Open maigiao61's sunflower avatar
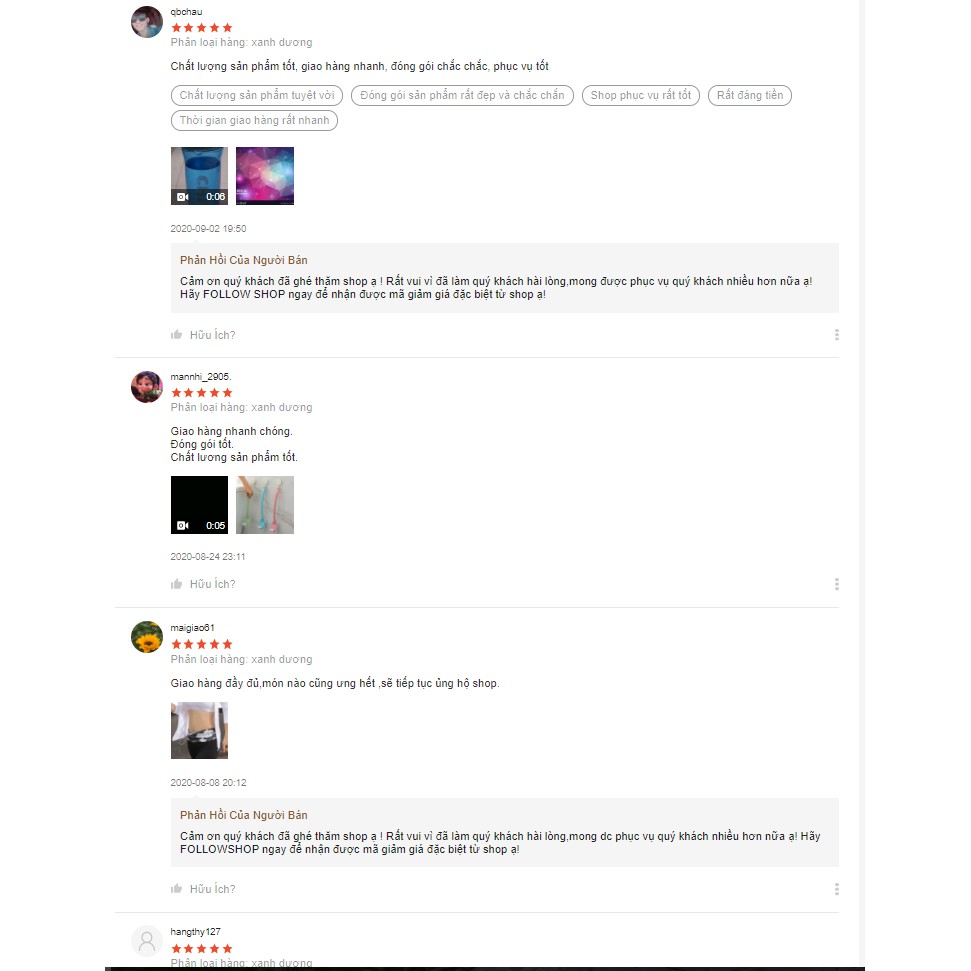The height and width of the screenshot is (971, 971). [x=147, y=637]
